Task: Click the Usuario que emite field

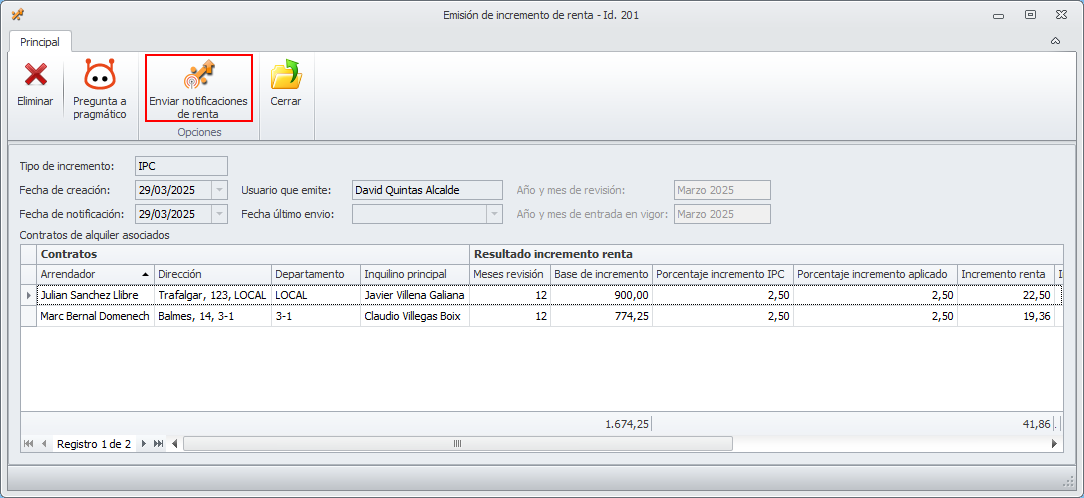Action: [x=427, y=190]
